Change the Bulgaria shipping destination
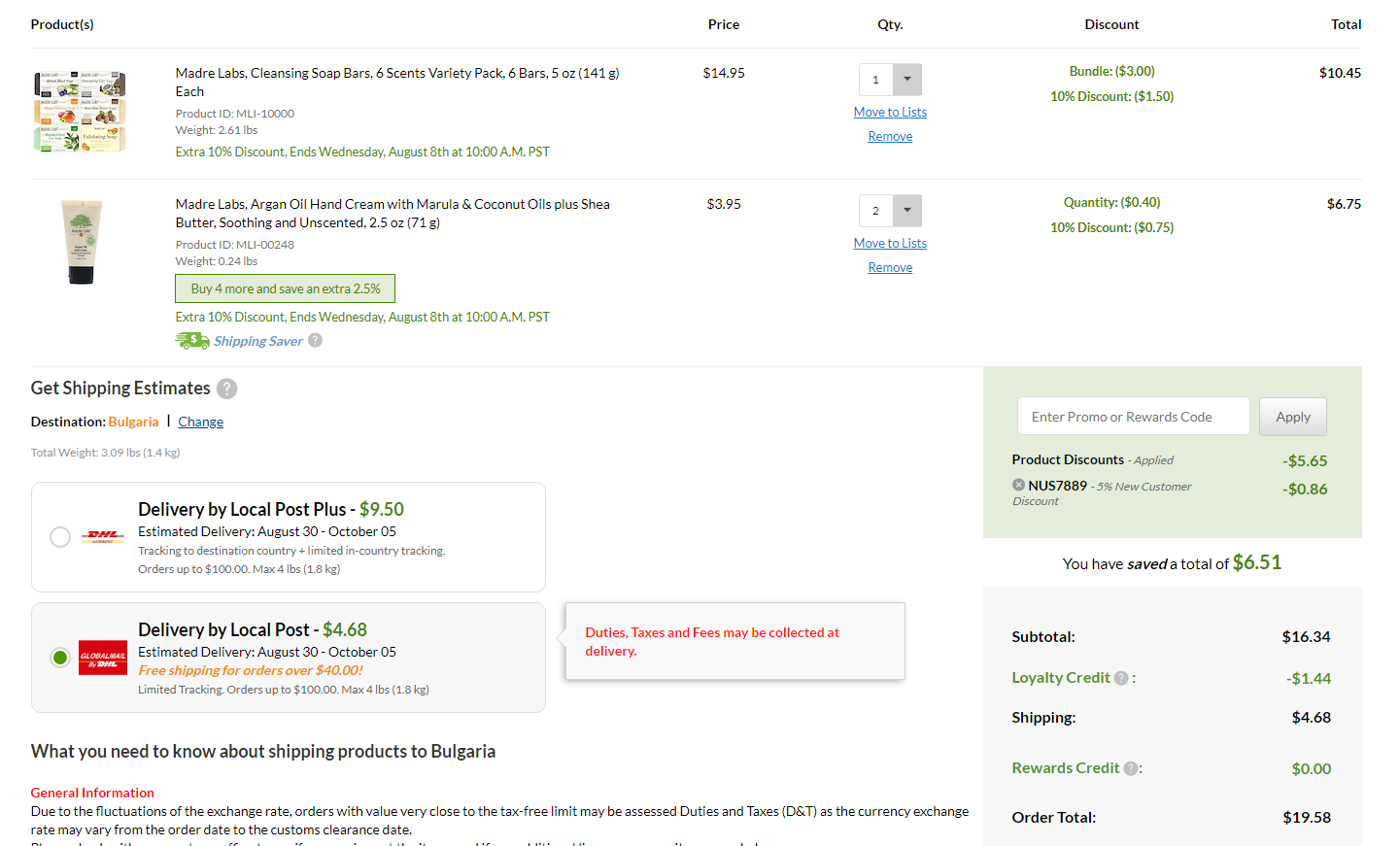The height and width of the screenshot is (846, 1400). 200,422
